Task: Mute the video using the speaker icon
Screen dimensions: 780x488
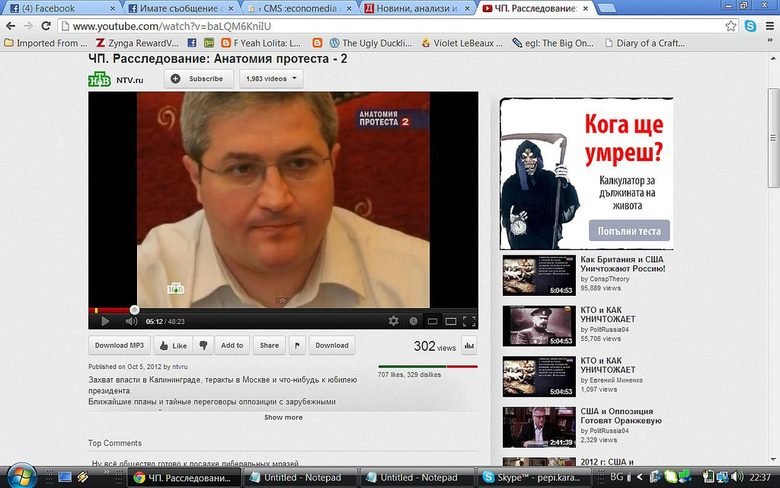Action: click(x=131, y=321)
